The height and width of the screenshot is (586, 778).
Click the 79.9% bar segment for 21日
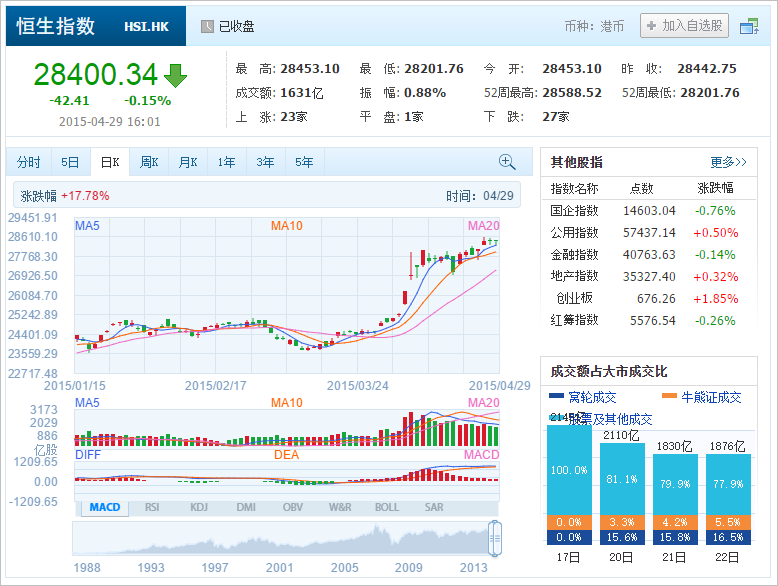[x=675, y=484]
